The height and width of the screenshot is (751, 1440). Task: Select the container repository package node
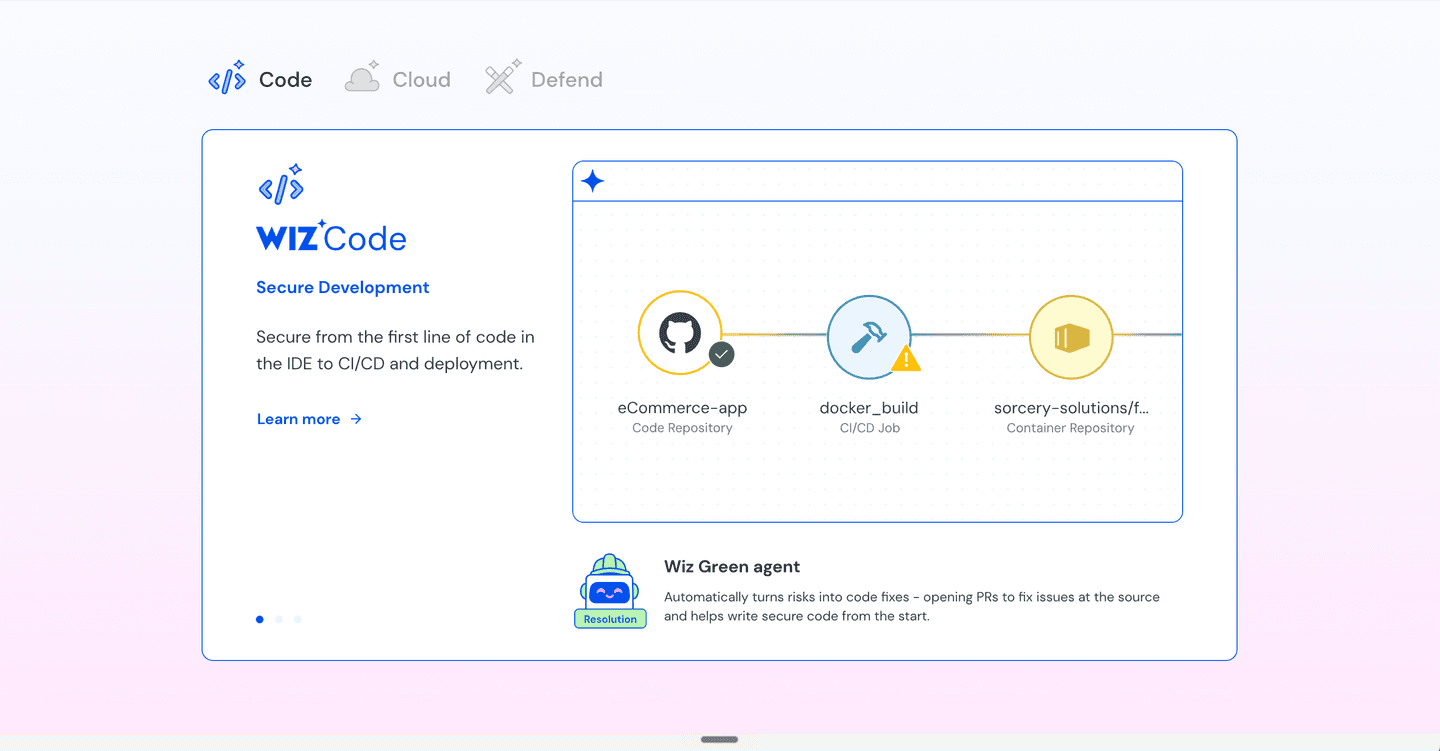click(x=1071, y=337)
